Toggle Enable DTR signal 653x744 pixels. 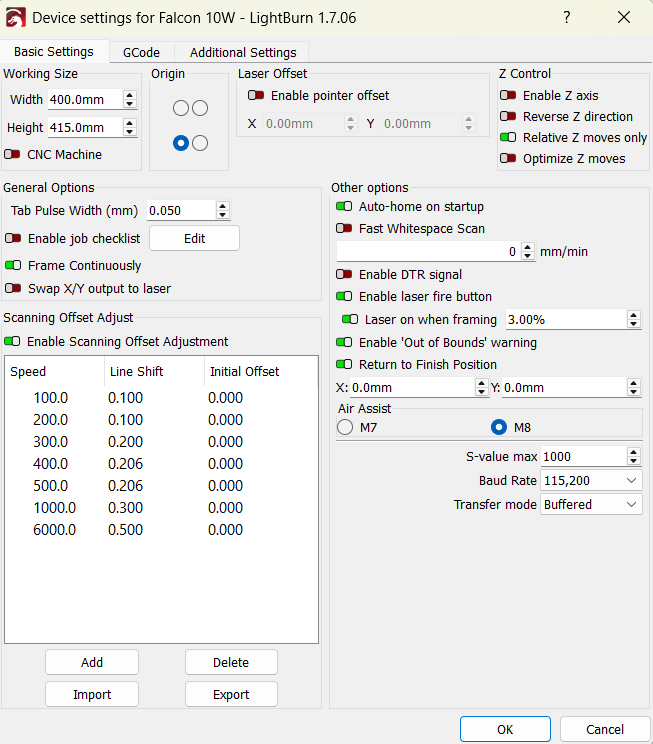pos(344,274)
